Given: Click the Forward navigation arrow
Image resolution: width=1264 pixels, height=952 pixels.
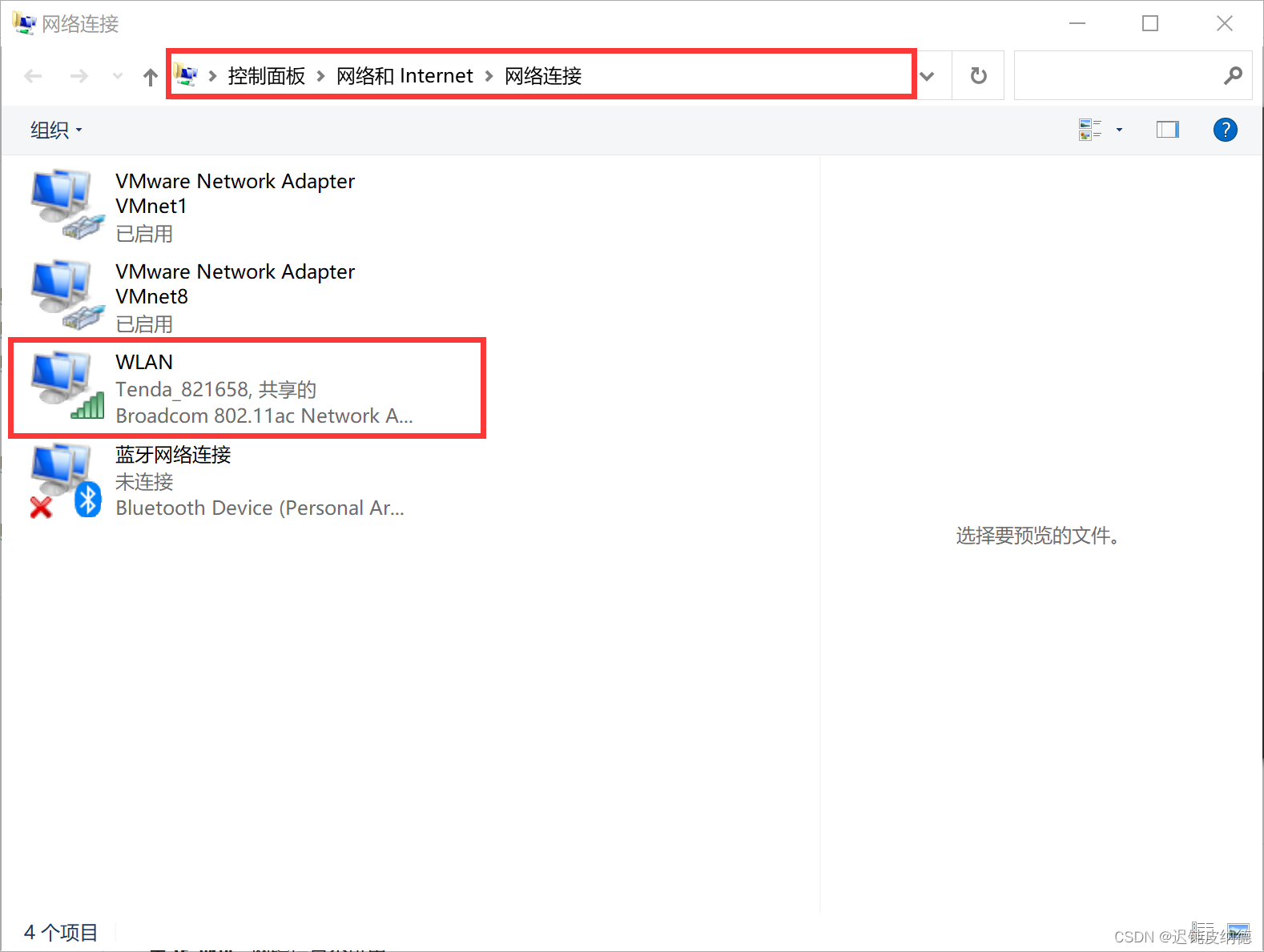Looking at the screenshot, I should [78, 76].
